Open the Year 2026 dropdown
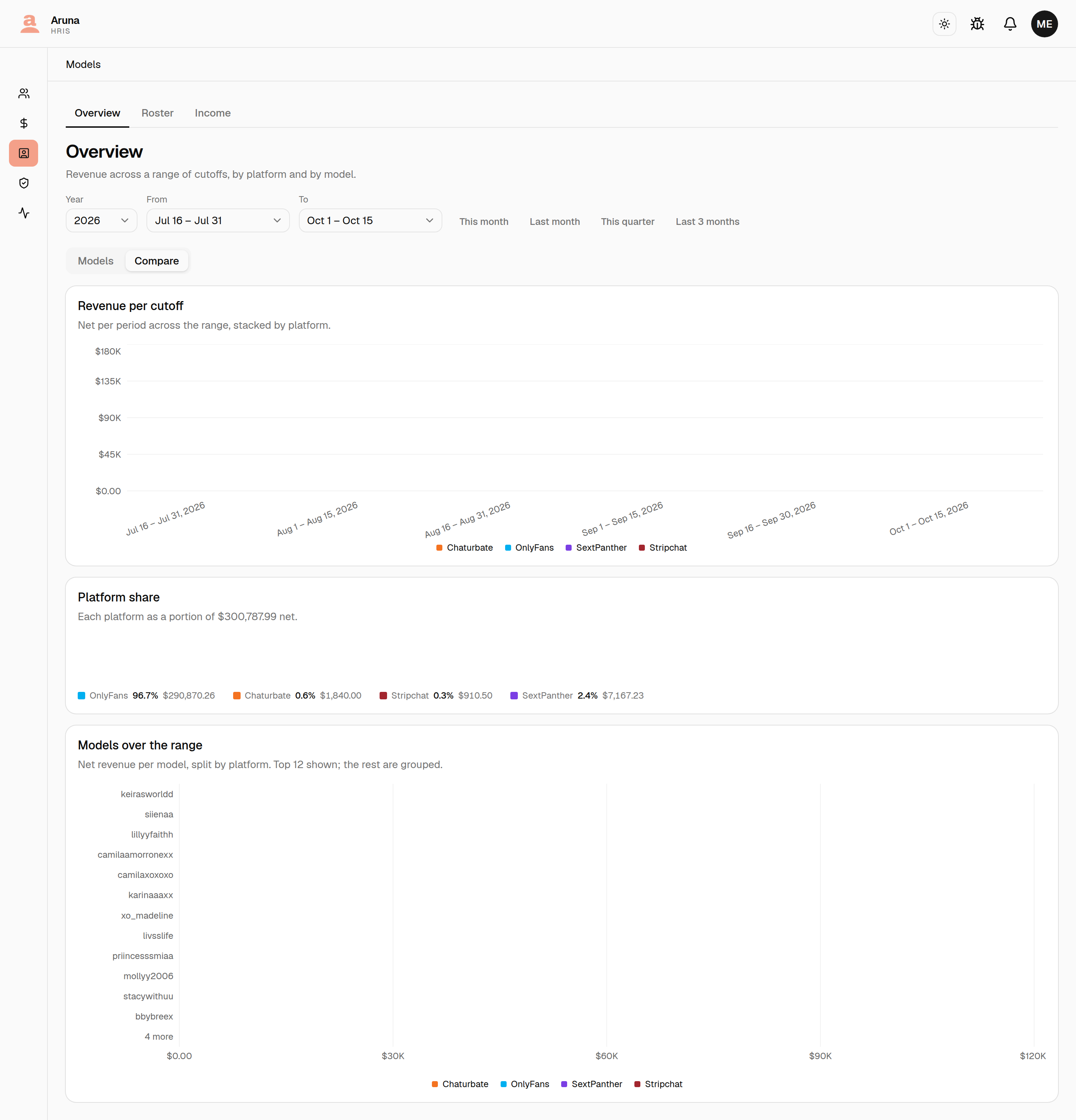1076x1120 pixels. pos(101,220)
